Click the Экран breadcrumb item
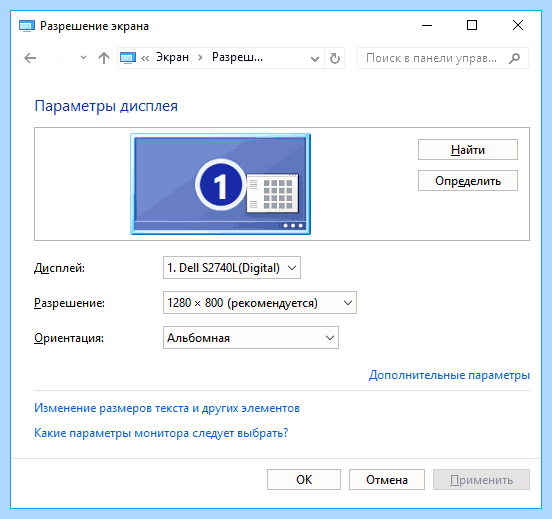The height and width of the screenshot is (519, 552). tap(172, 57)
